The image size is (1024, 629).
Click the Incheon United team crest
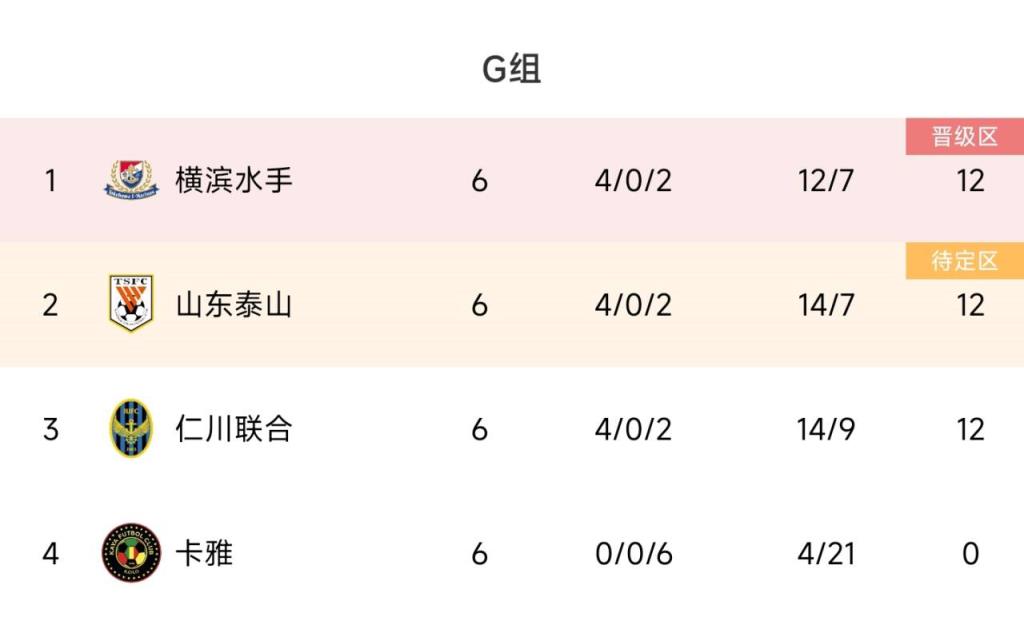click(131, 428)
